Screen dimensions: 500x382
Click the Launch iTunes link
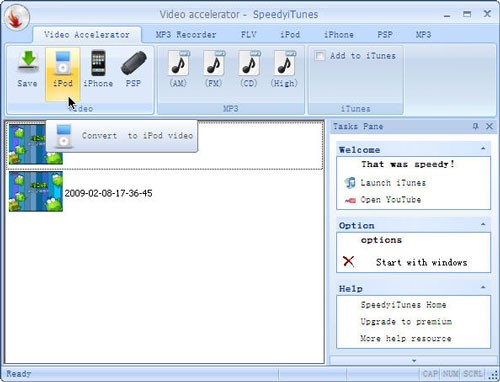coord(393,183)
